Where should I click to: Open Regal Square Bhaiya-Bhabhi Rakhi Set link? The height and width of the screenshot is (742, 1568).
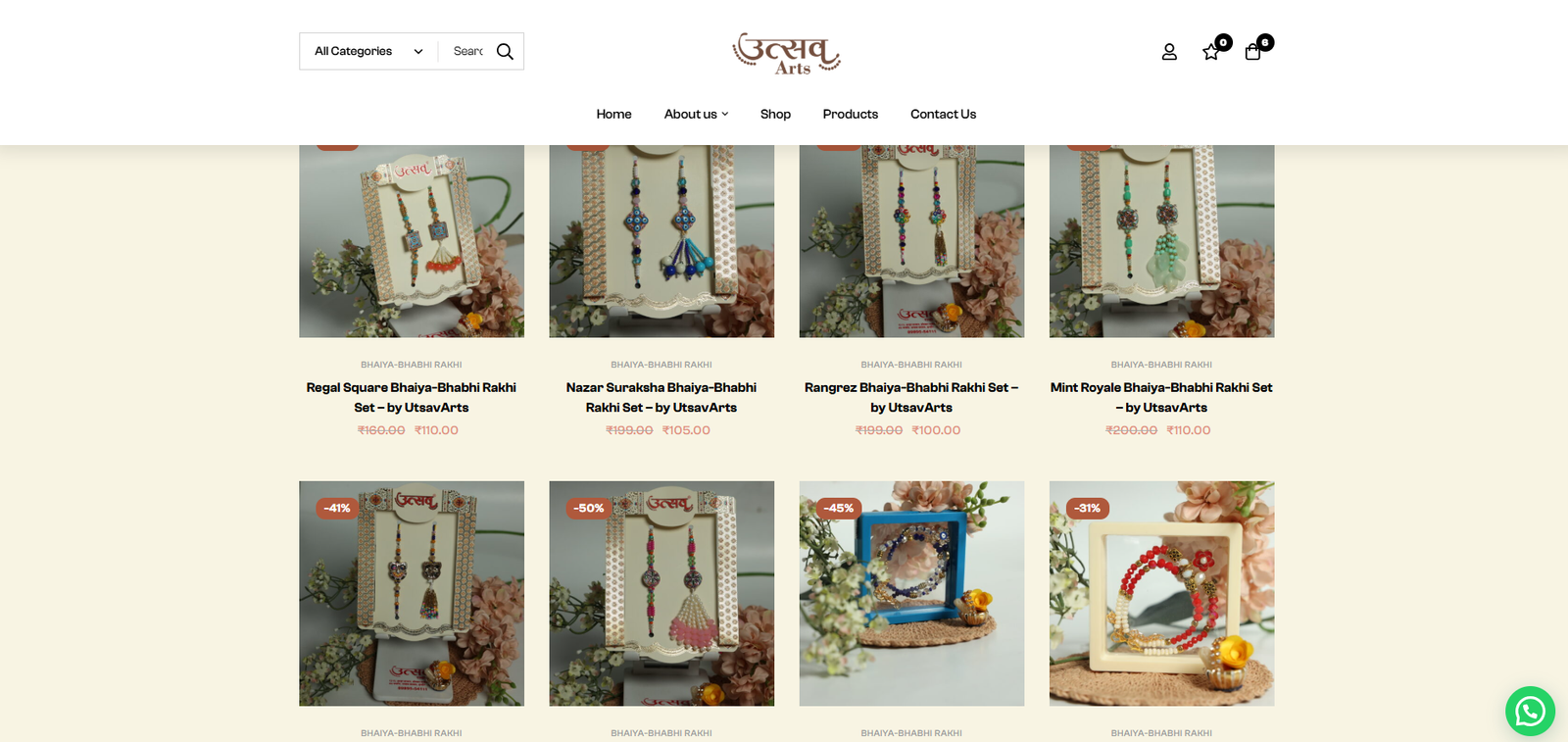411,397
